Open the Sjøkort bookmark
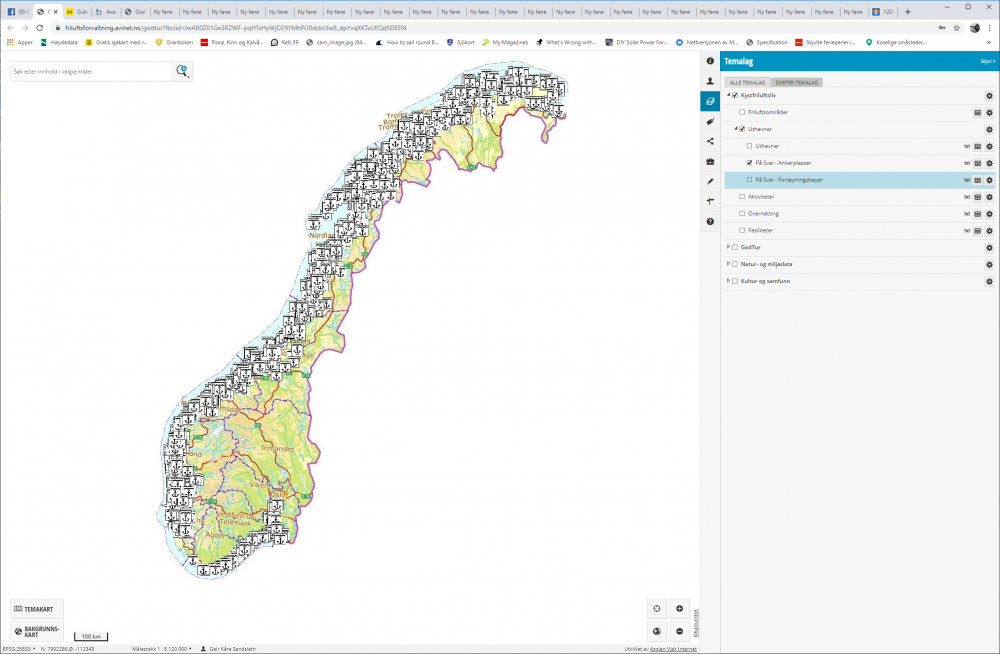 click(460, 42)
